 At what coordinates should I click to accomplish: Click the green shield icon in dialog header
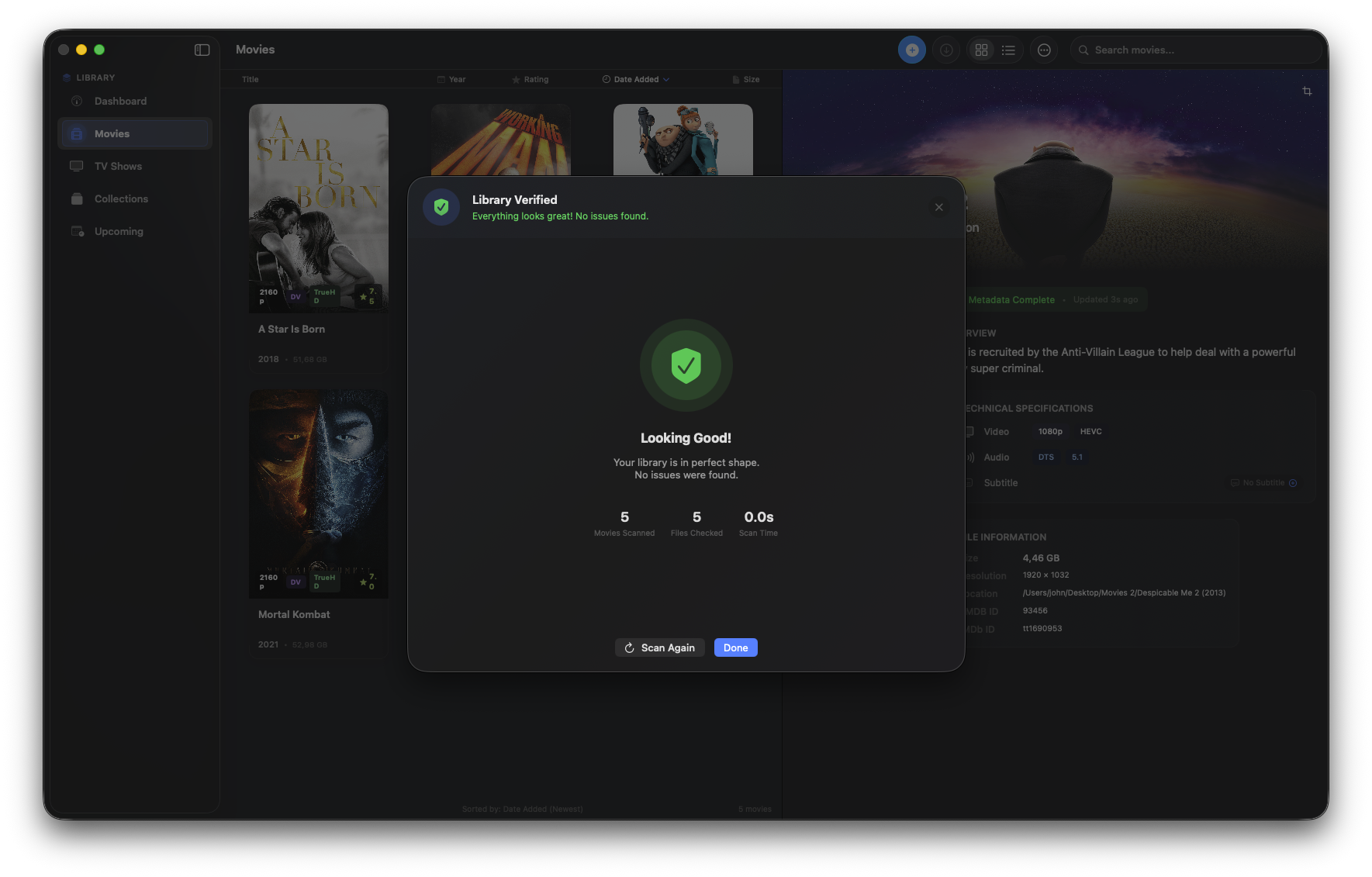click(x=441, y=207)
